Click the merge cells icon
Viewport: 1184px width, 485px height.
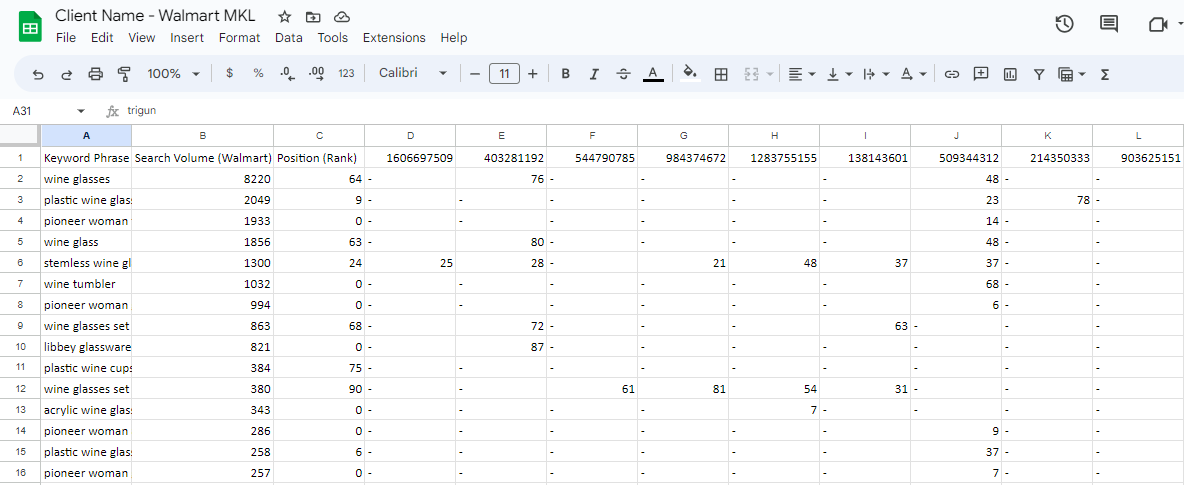pos(751,74)
